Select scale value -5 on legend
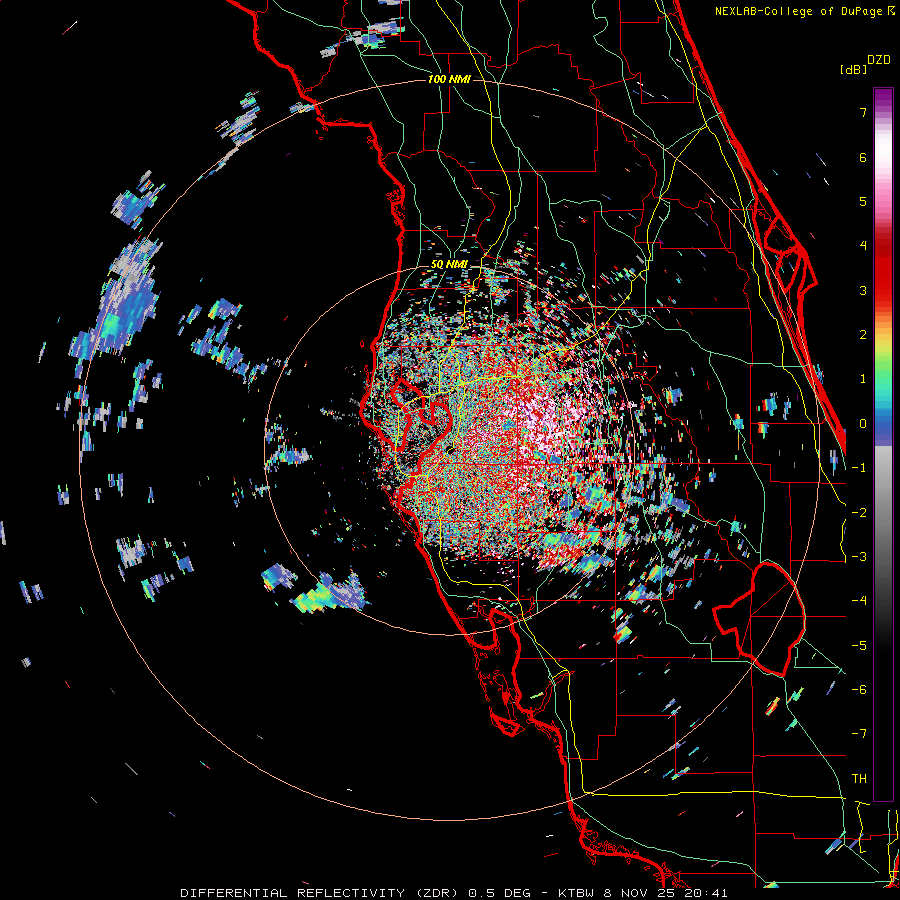Viewport: 900px width, 900px height. [859, 646]
